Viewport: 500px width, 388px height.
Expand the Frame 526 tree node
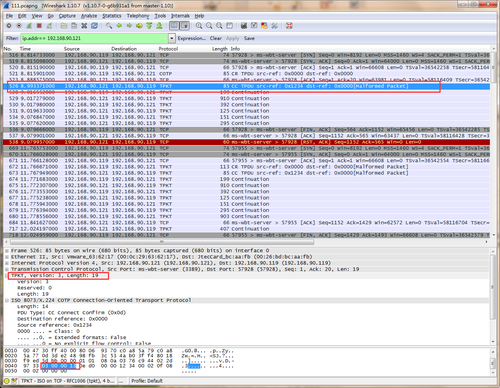(7, 251)
